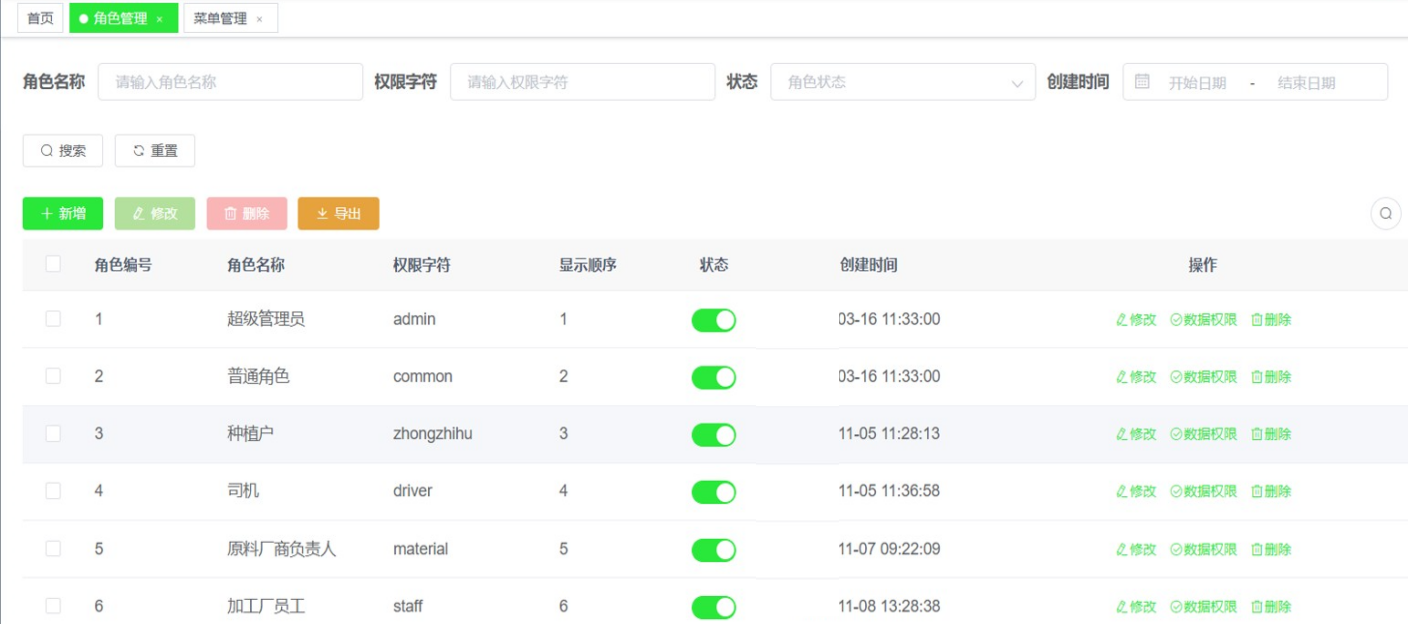The height and width of the screenshot is (624, 1408).
Task: Click the 创建时间 column header
Action: (869, 265)
